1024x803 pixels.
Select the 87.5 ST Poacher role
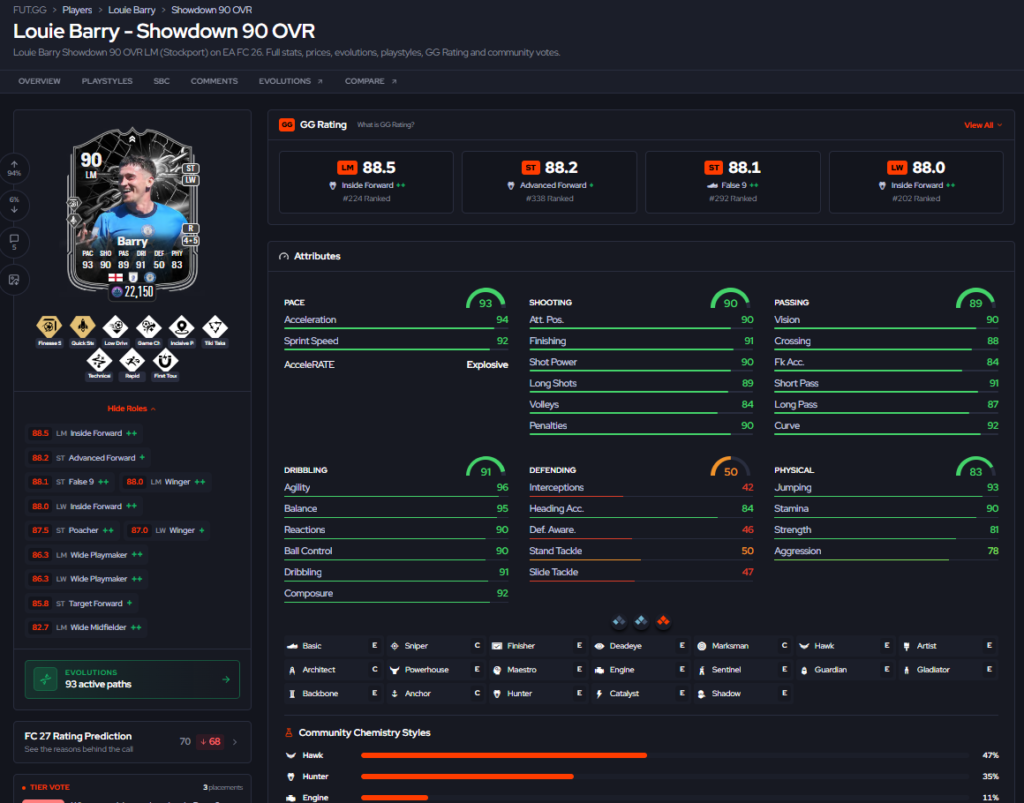click(72, 530)
